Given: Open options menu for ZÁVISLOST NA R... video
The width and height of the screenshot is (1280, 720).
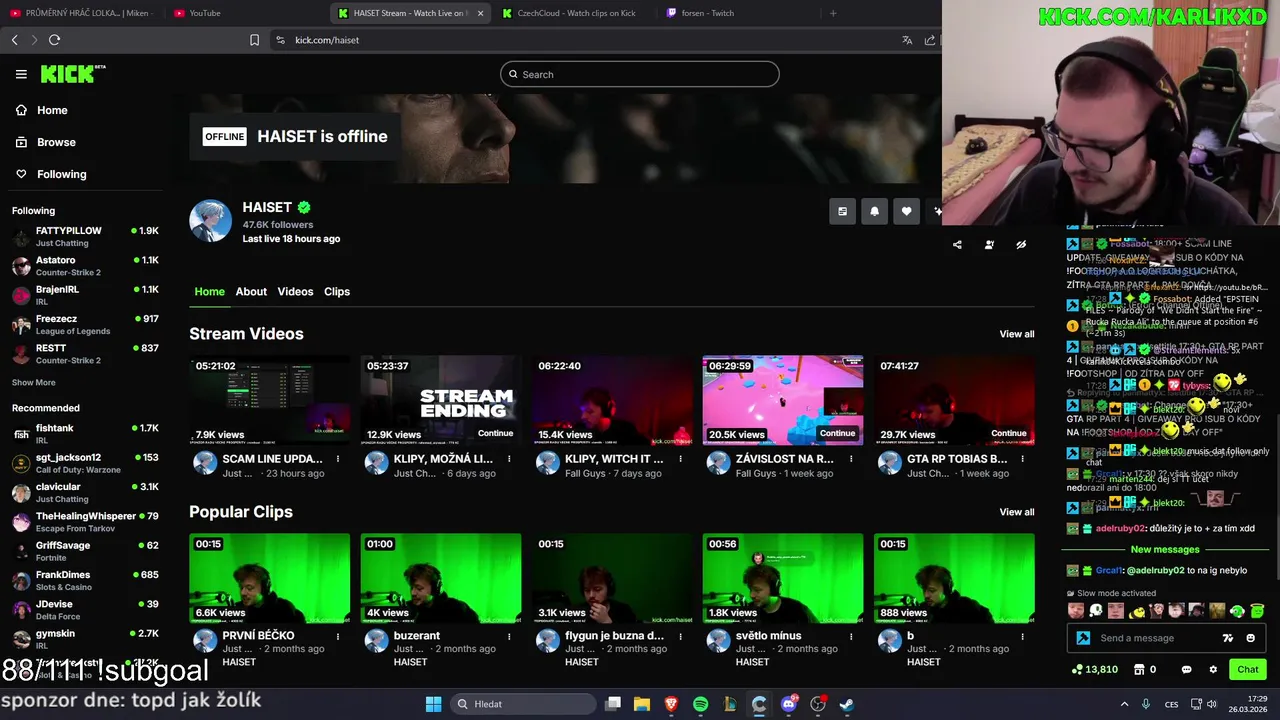Looking at the screenshot, I should [851, 459].
